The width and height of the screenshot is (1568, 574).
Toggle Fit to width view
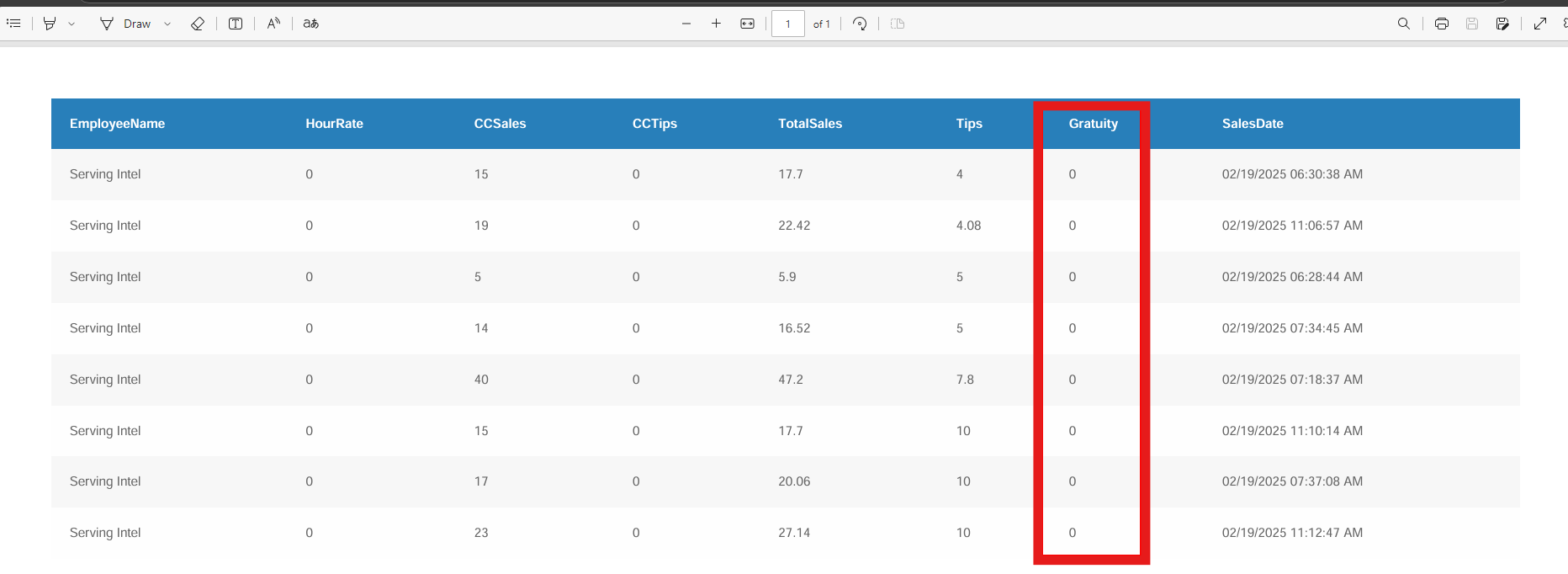coord(747,24)
